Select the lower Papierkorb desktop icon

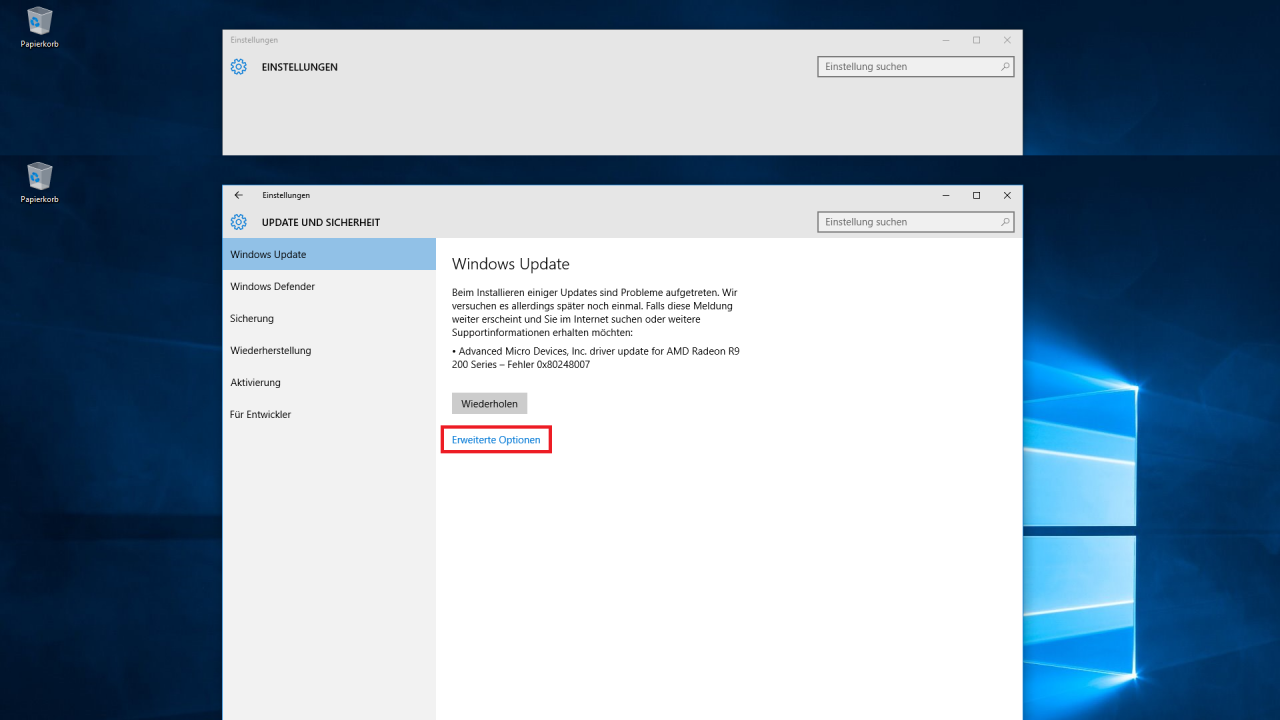40,182
